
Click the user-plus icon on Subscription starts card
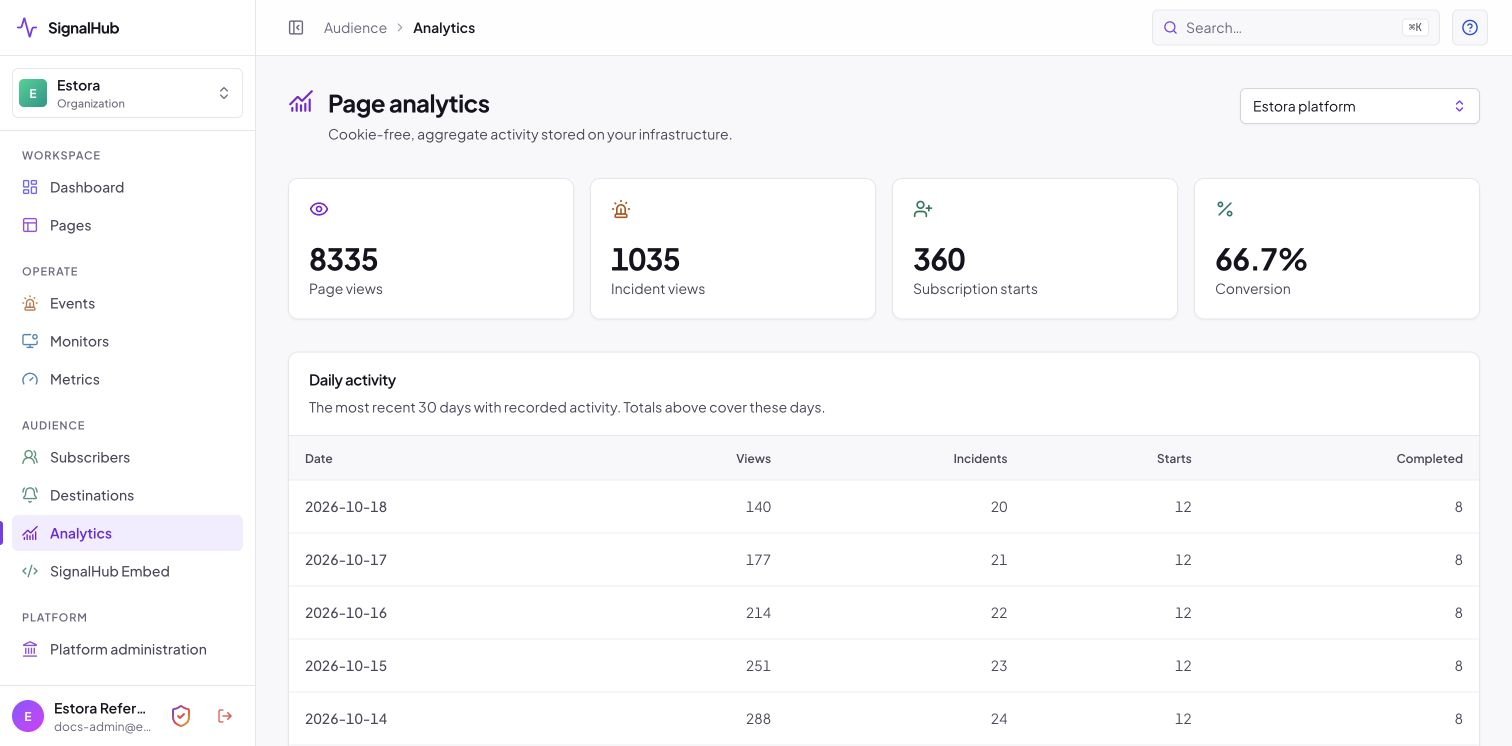[x=923, y=209]
